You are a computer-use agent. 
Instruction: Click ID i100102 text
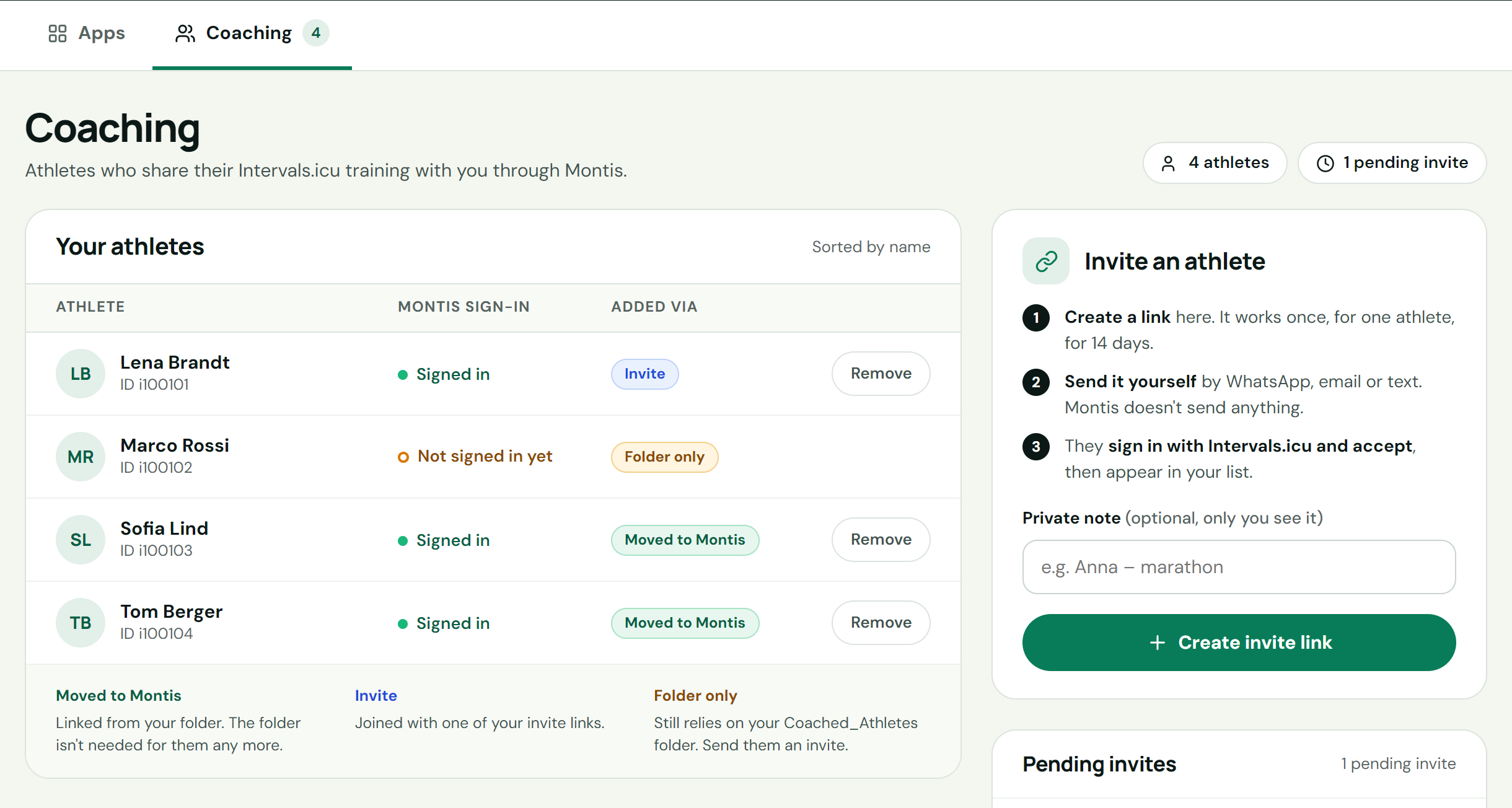coord(156,467)
